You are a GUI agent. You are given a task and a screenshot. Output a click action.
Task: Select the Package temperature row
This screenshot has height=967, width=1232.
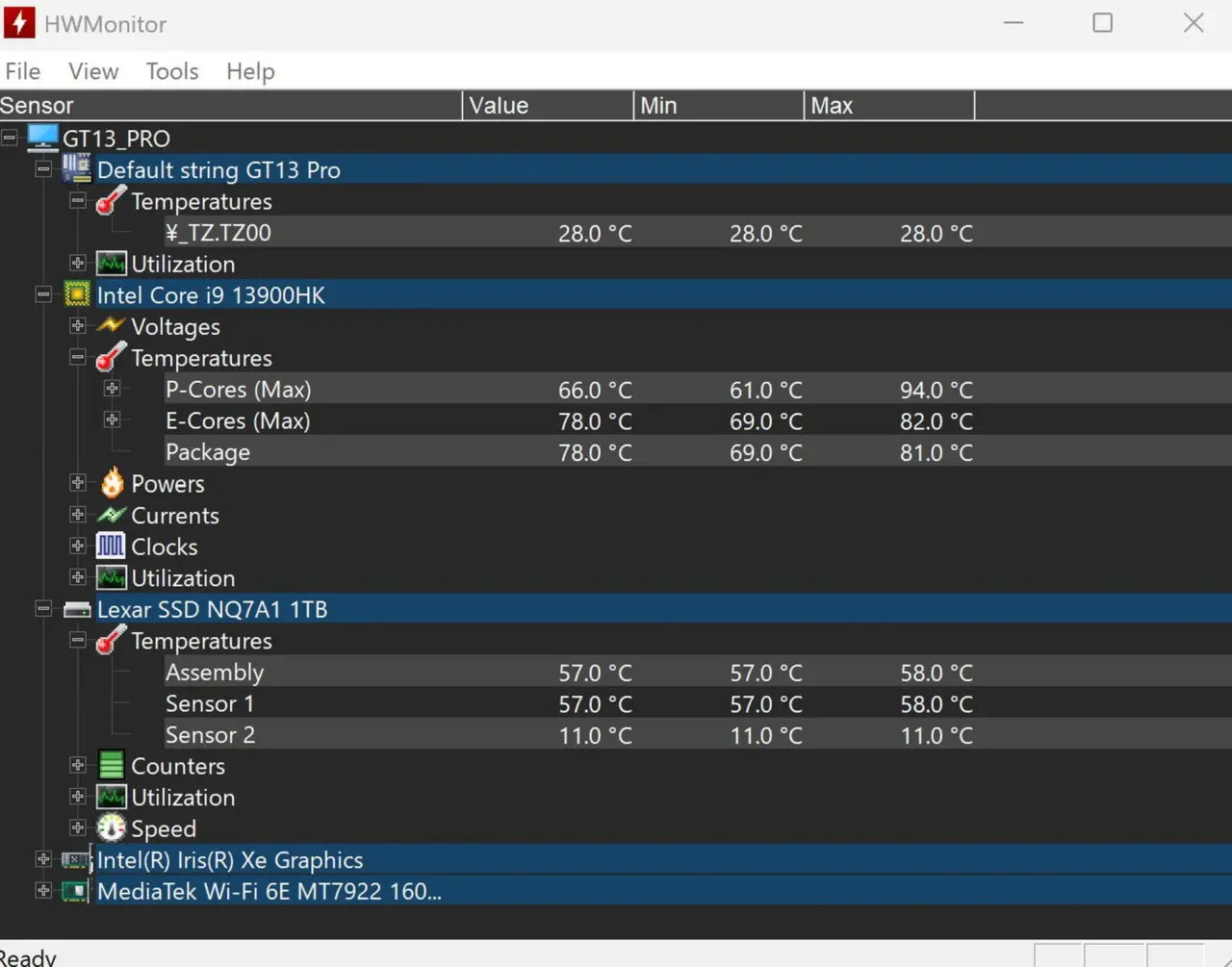(x=208, y=452)
